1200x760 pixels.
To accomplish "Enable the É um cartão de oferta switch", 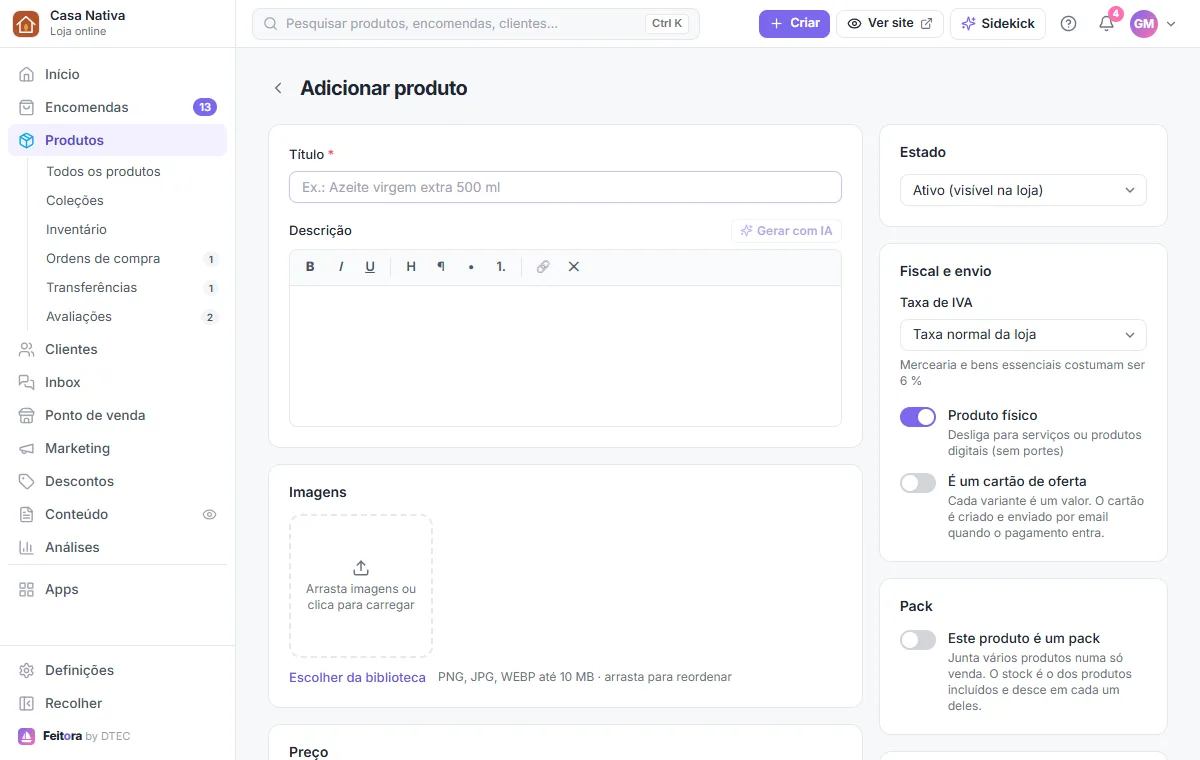I will (x=918, y=483).
